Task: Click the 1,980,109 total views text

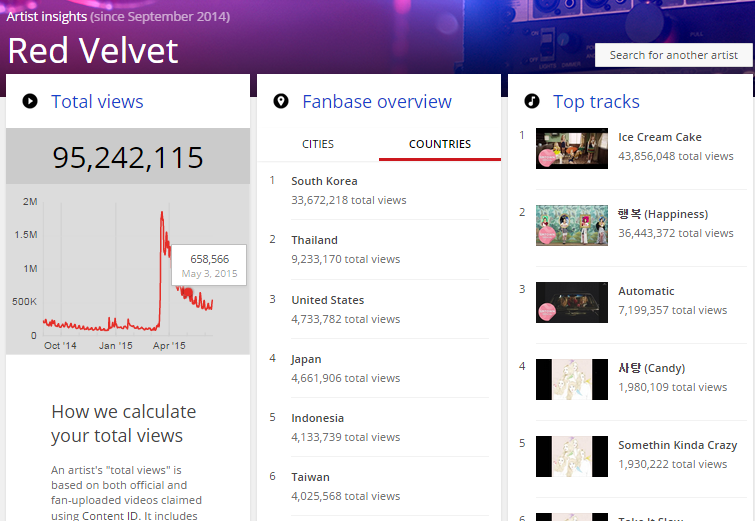Action: 673,387
